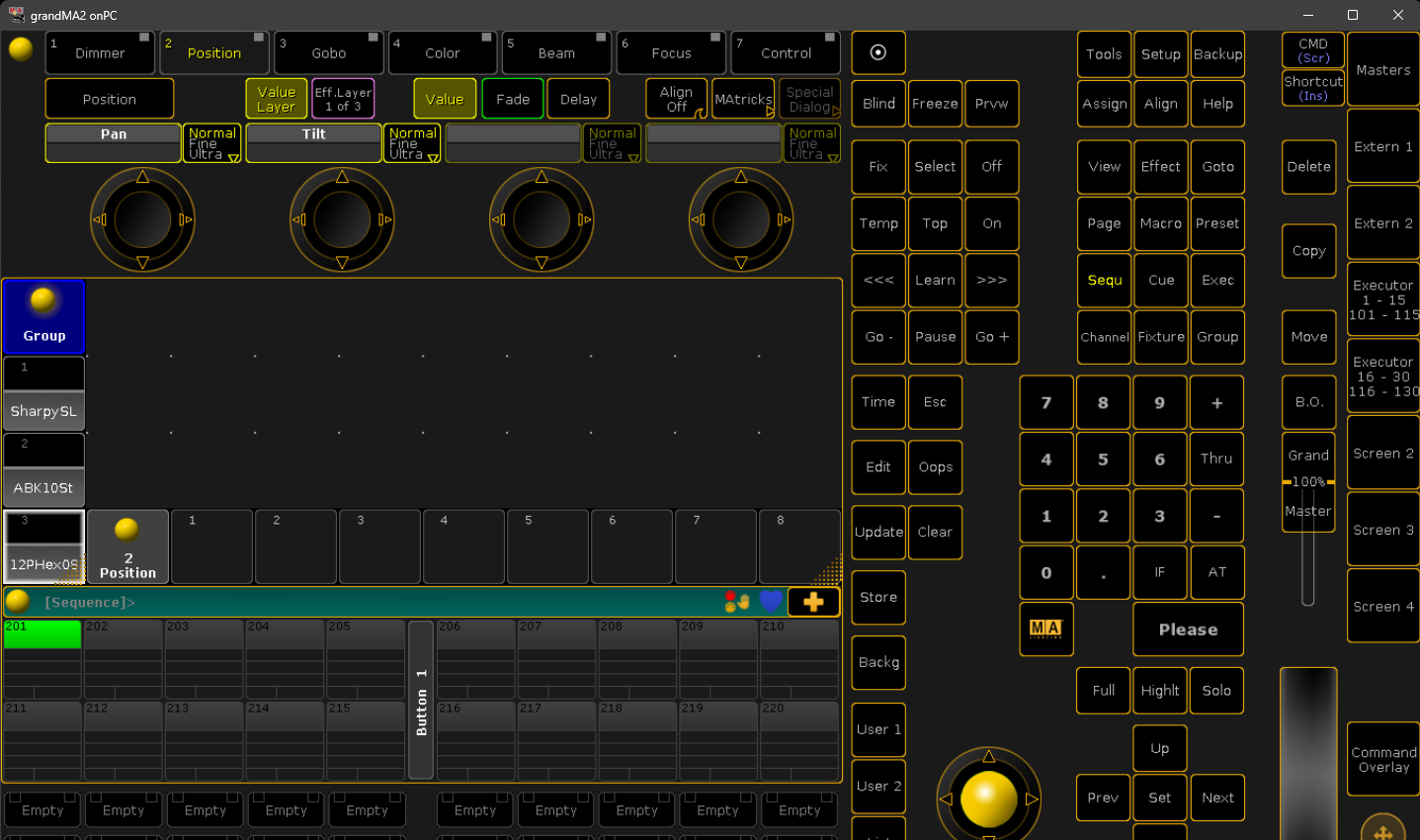Open the Setup menu

[1160, 54]
